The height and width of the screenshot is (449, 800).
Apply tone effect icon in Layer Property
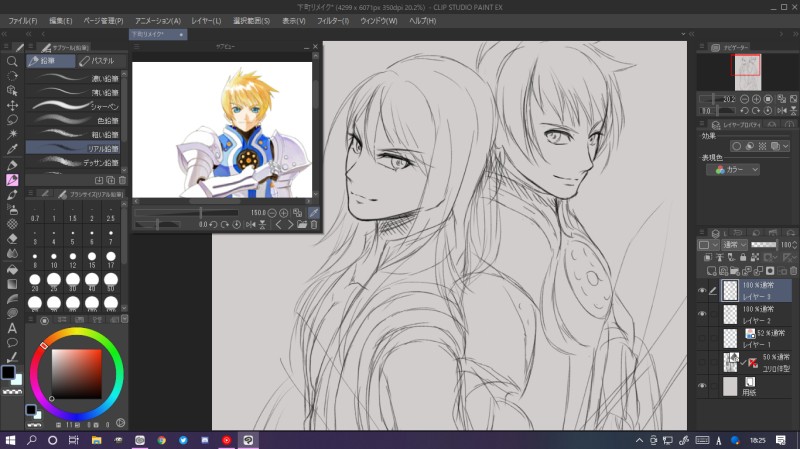[x=762, y=146]
